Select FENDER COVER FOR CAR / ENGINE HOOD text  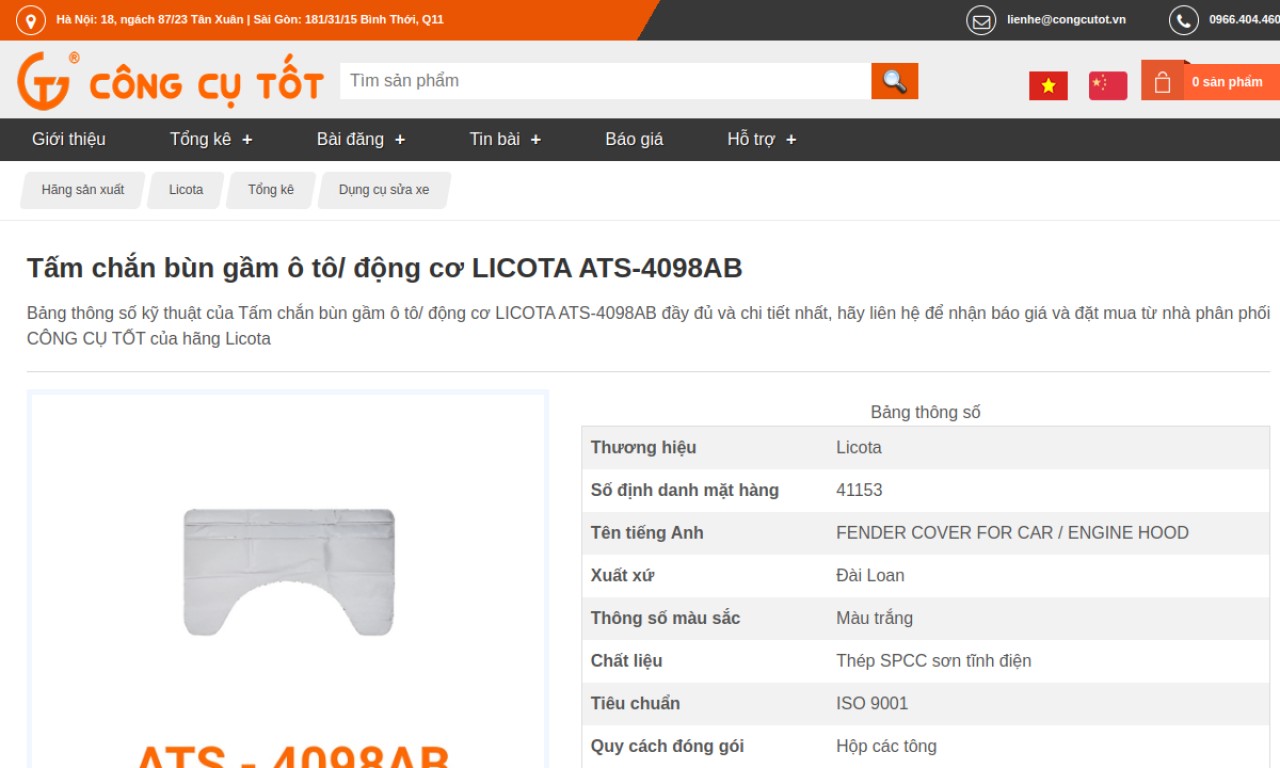[x=1012, y=533]
